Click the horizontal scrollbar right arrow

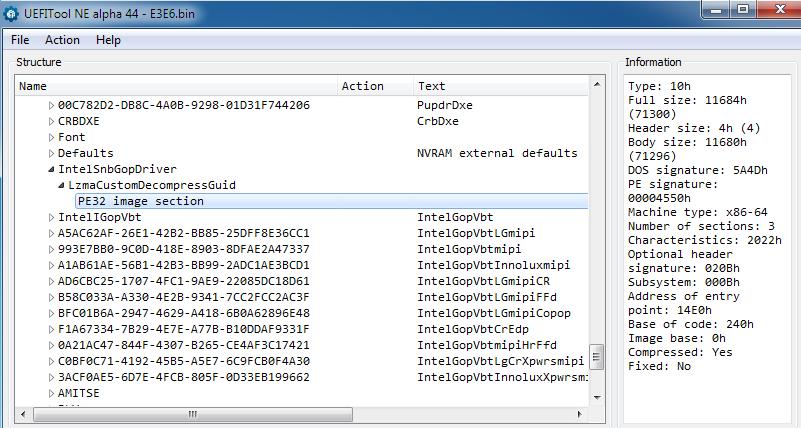[580, 414]
